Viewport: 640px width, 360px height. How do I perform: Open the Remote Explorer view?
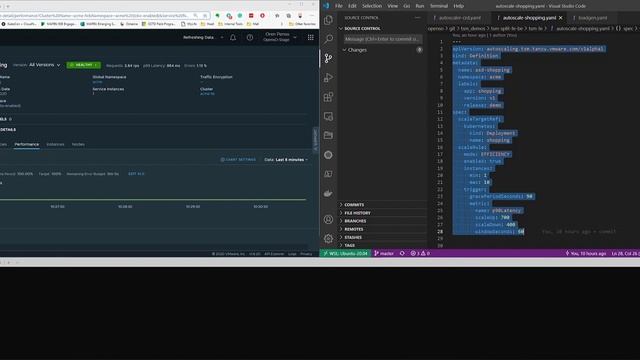[x=328, y=116]
